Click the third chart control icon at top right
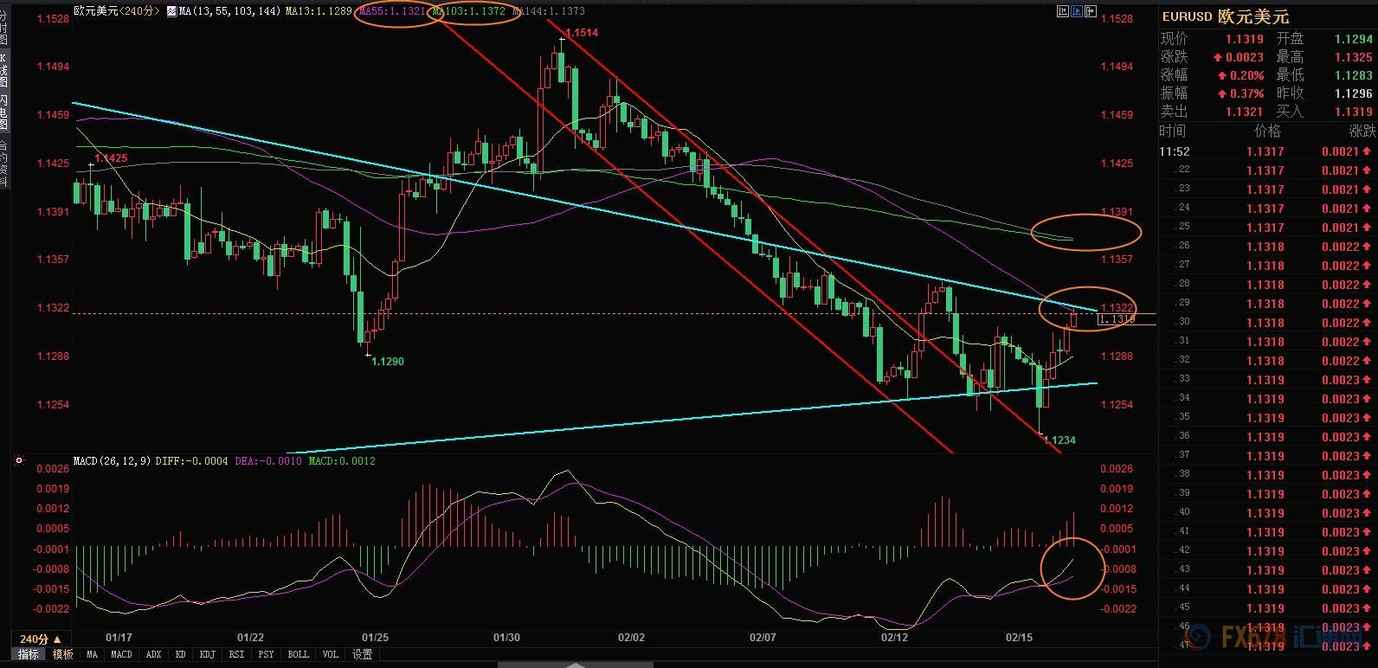1378x668 pixels. point(1090,11)
